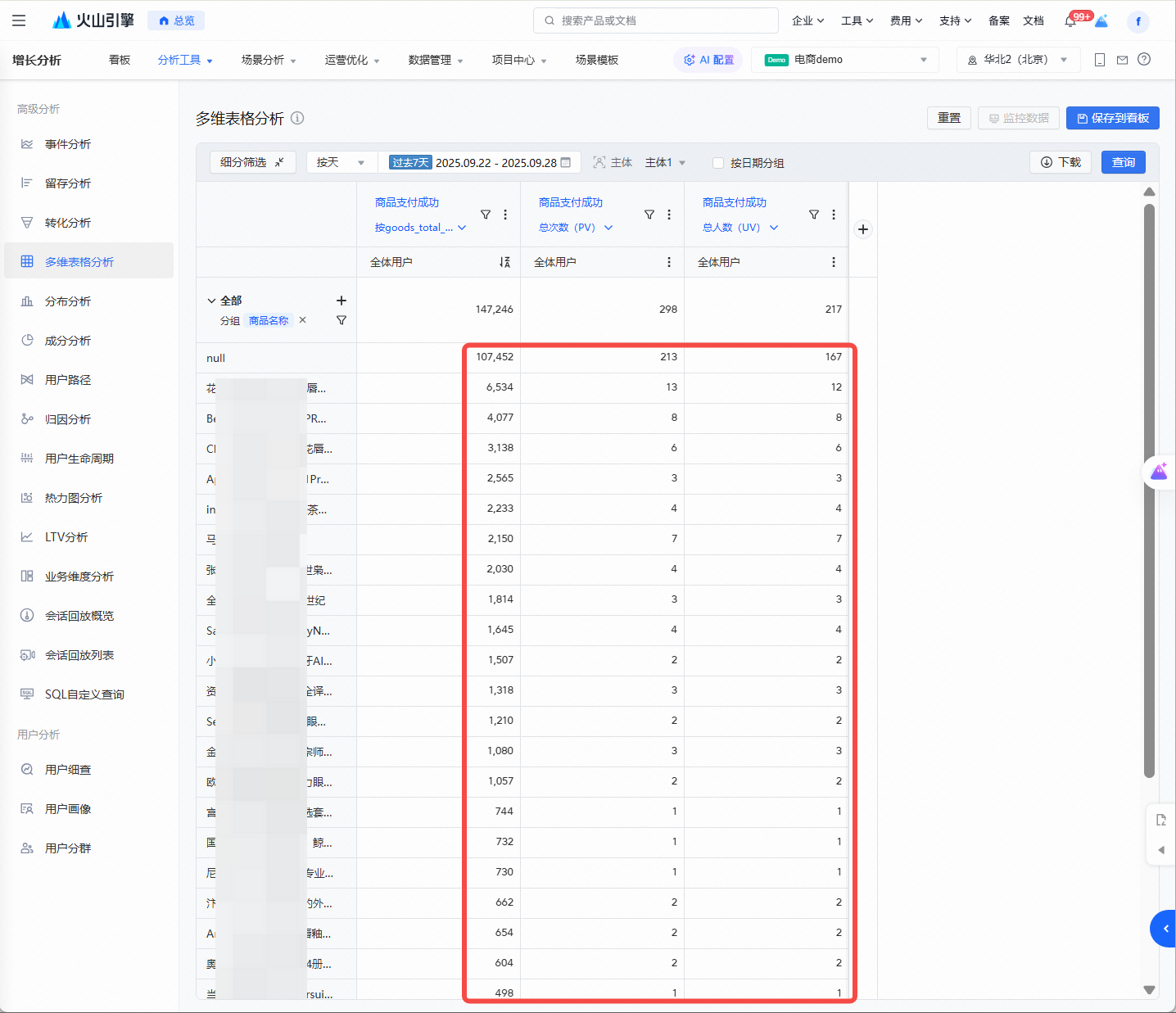This screenshot has width=1176, height=1013.
Task: Open the notifications bell icon
Action: [x=1070, y=21]
